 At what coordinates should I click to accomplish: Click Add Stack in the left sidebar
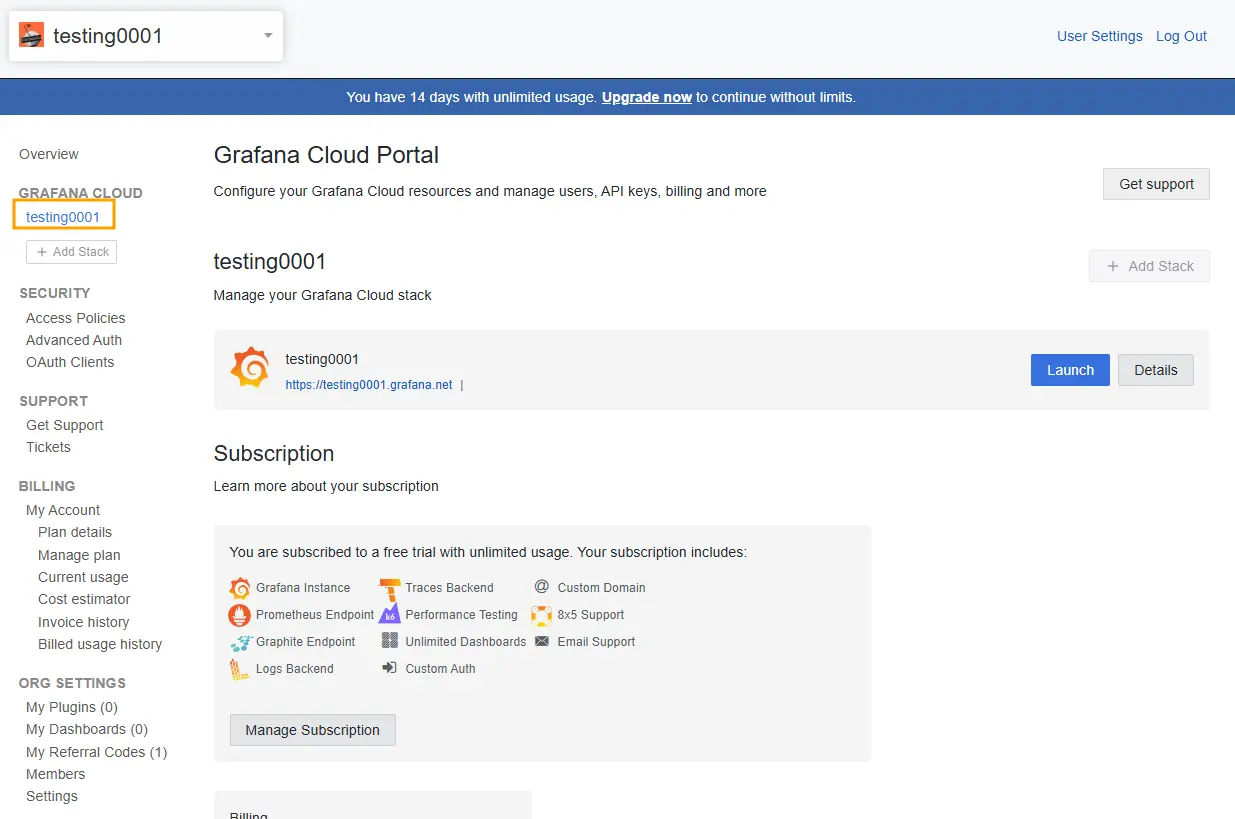coord(72,252)
